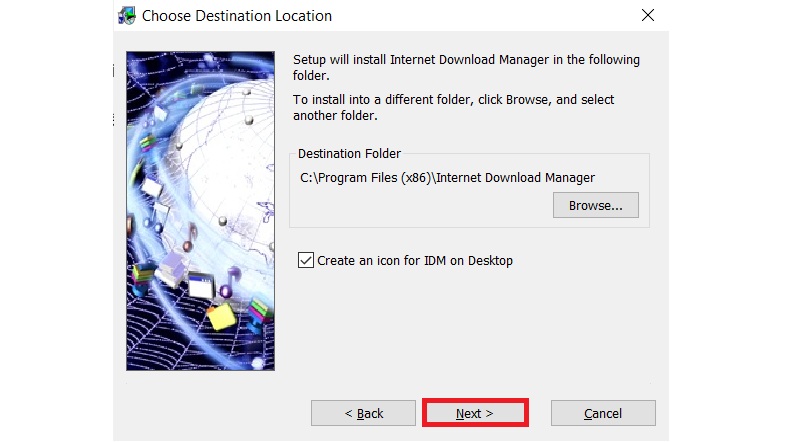
Task: Click the 'To install into a different folder' instruction text
Action: click(453, 107)
